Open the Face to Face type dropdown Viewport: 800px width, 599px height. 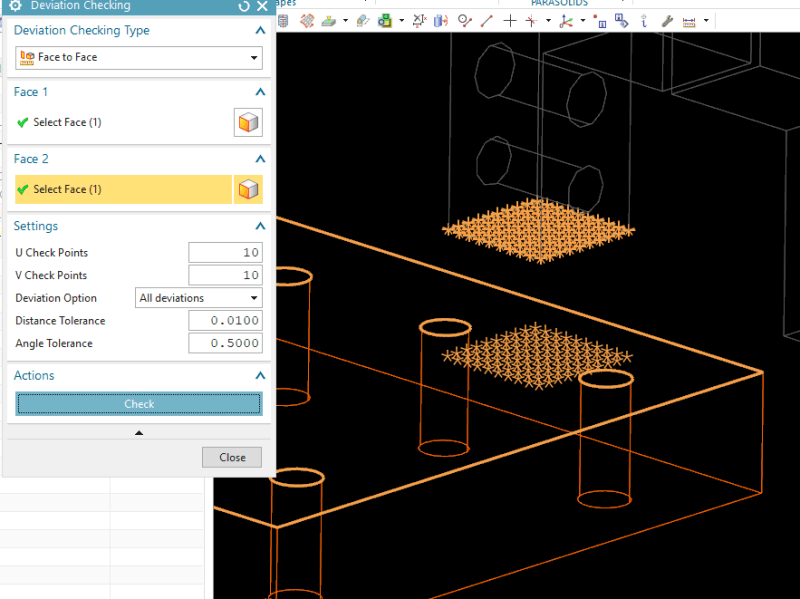[139, 57]
